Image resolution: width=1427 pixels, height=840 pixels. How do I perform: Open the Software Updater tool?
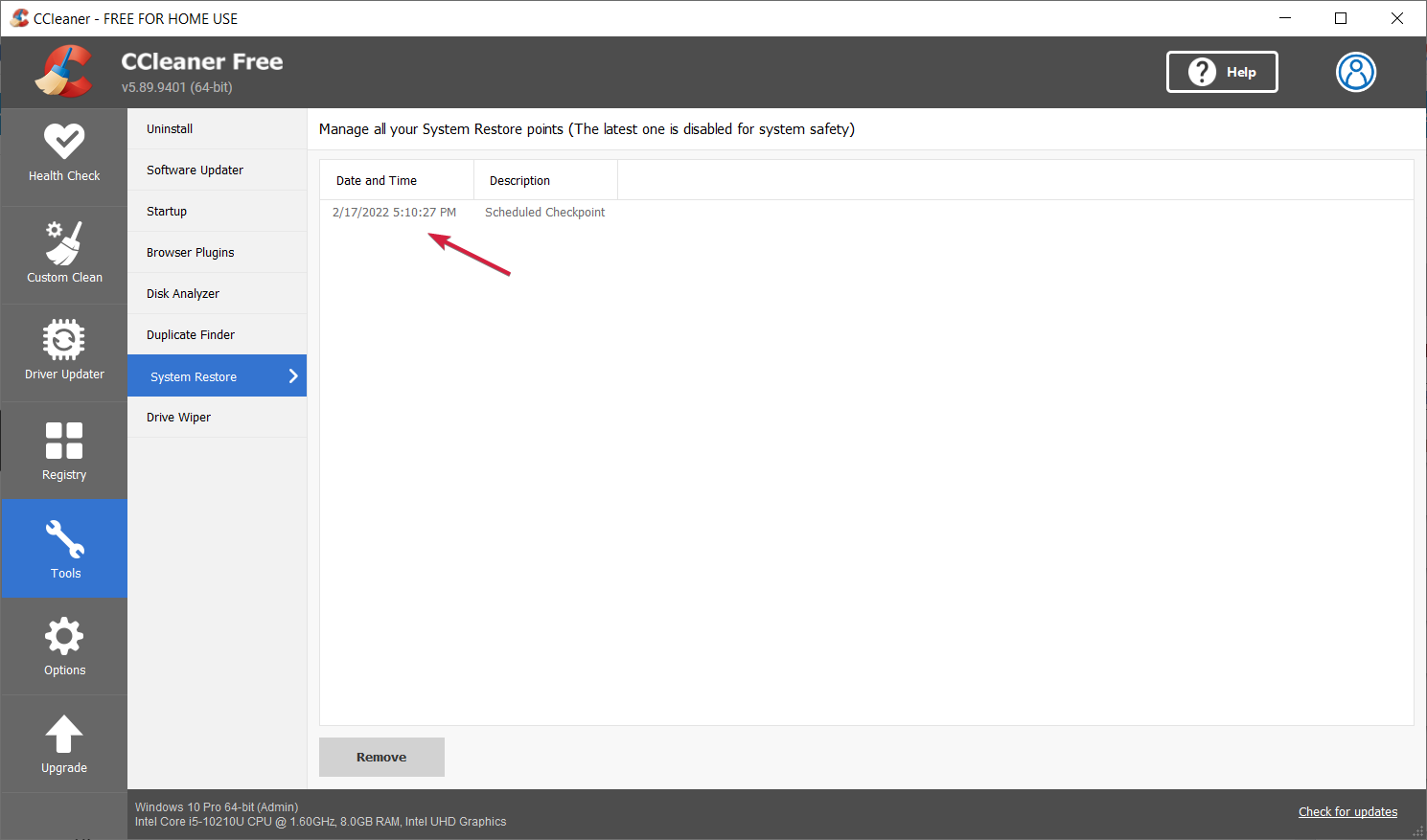tap(218, 170)
